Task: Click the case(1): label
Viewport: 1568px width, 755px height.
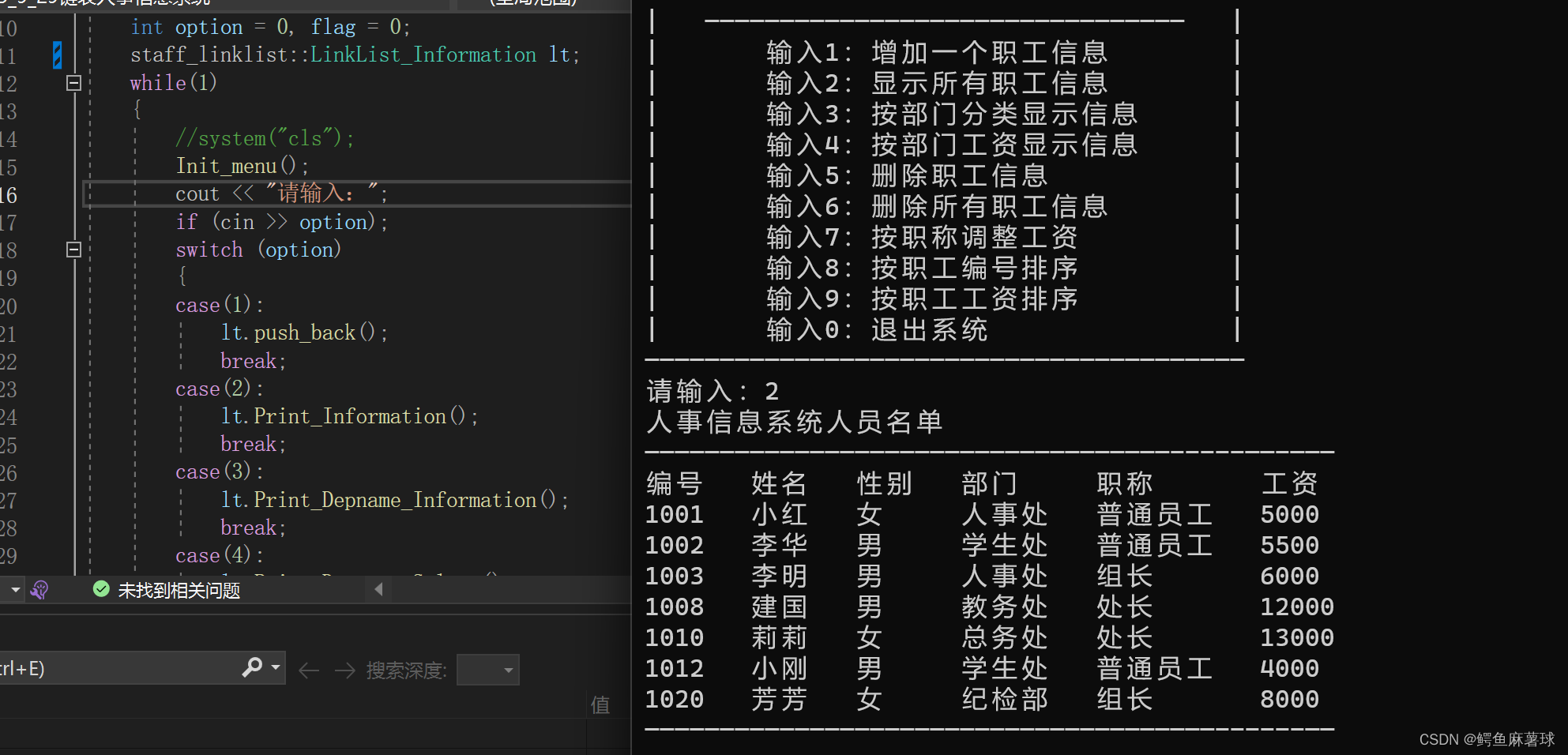Action: tap(220, 305)
